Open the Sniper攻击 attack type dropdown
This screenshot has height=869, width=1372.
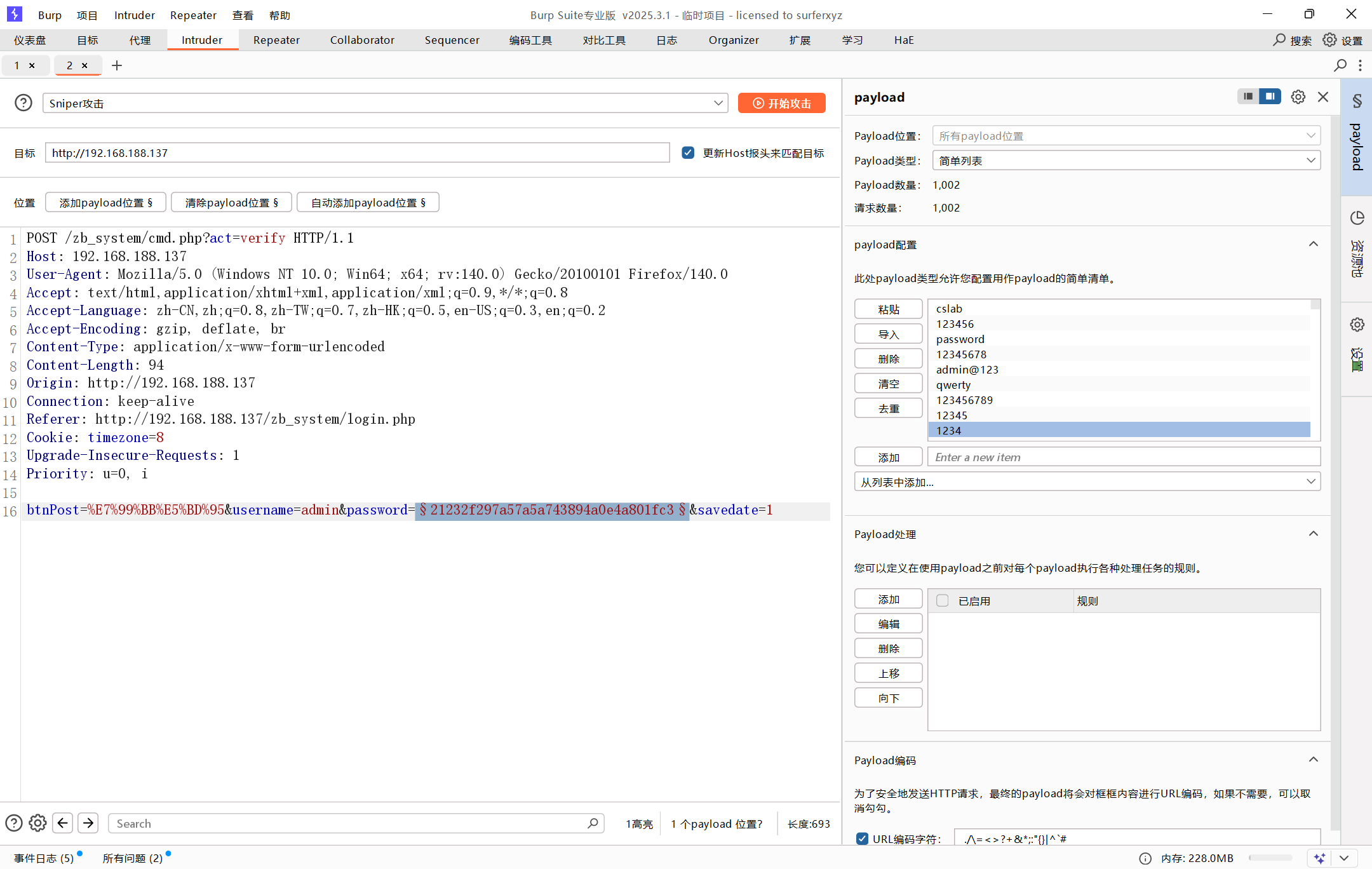tap(385, 103)
